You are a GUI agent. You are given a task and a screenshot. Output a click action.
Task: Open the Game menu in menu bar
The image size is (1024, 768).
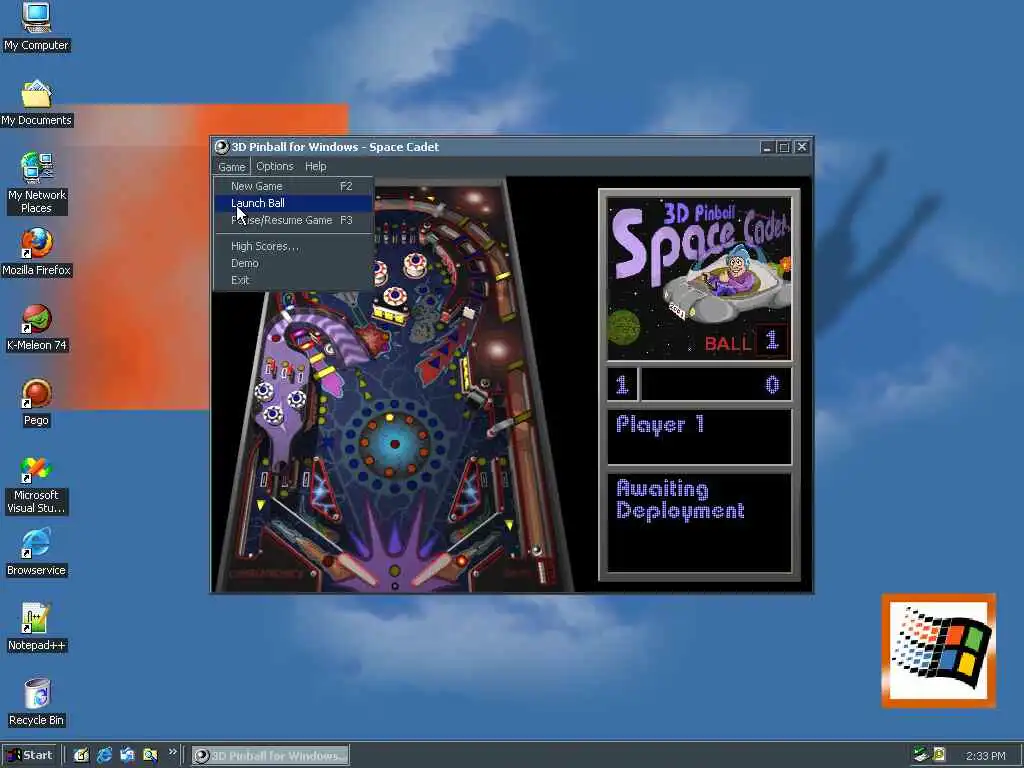tap(232, 167)
